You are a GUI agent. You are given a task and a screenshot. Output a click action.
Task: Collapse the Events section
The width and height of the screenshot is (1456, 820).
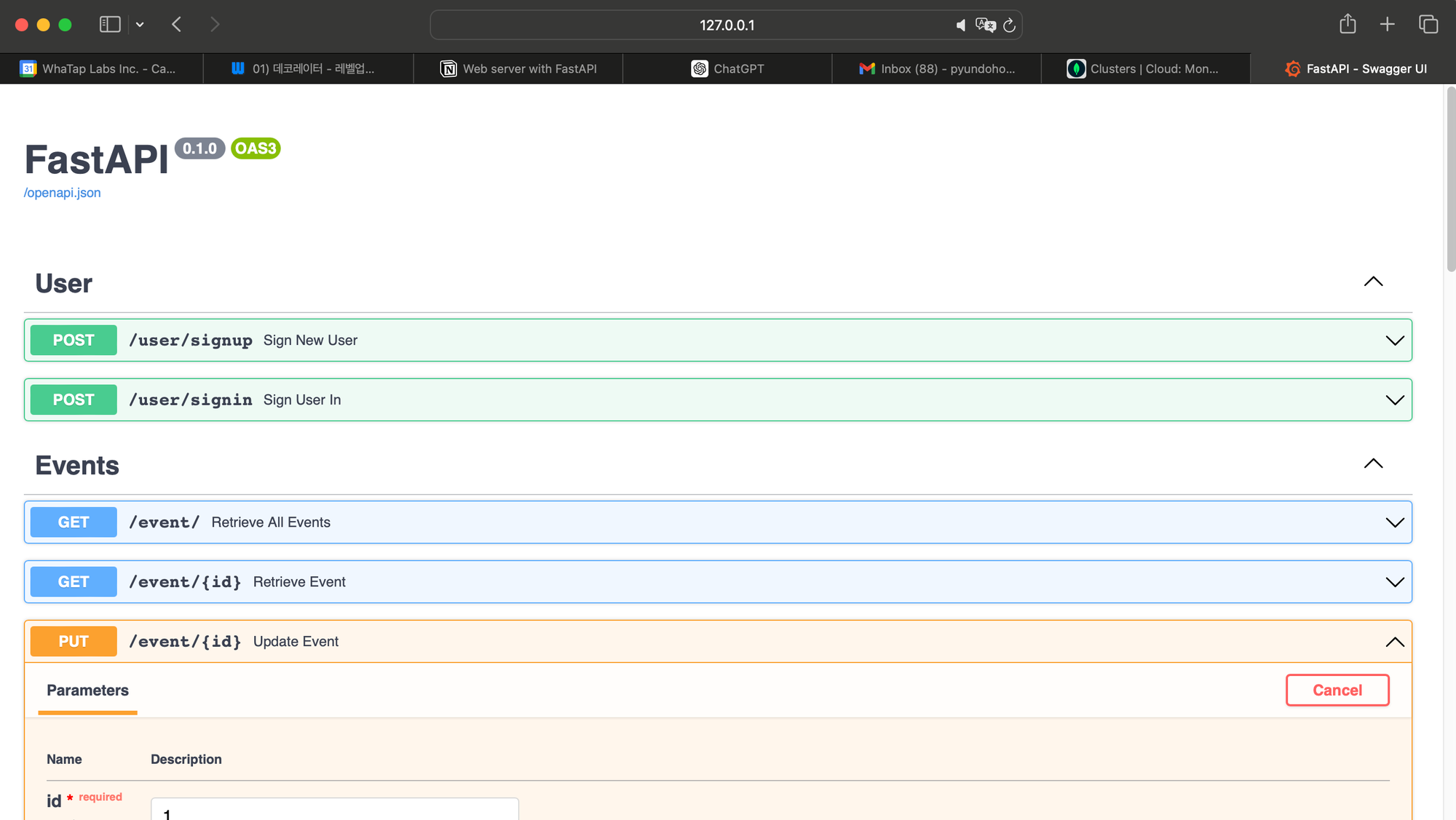[x=1372, y=464]
